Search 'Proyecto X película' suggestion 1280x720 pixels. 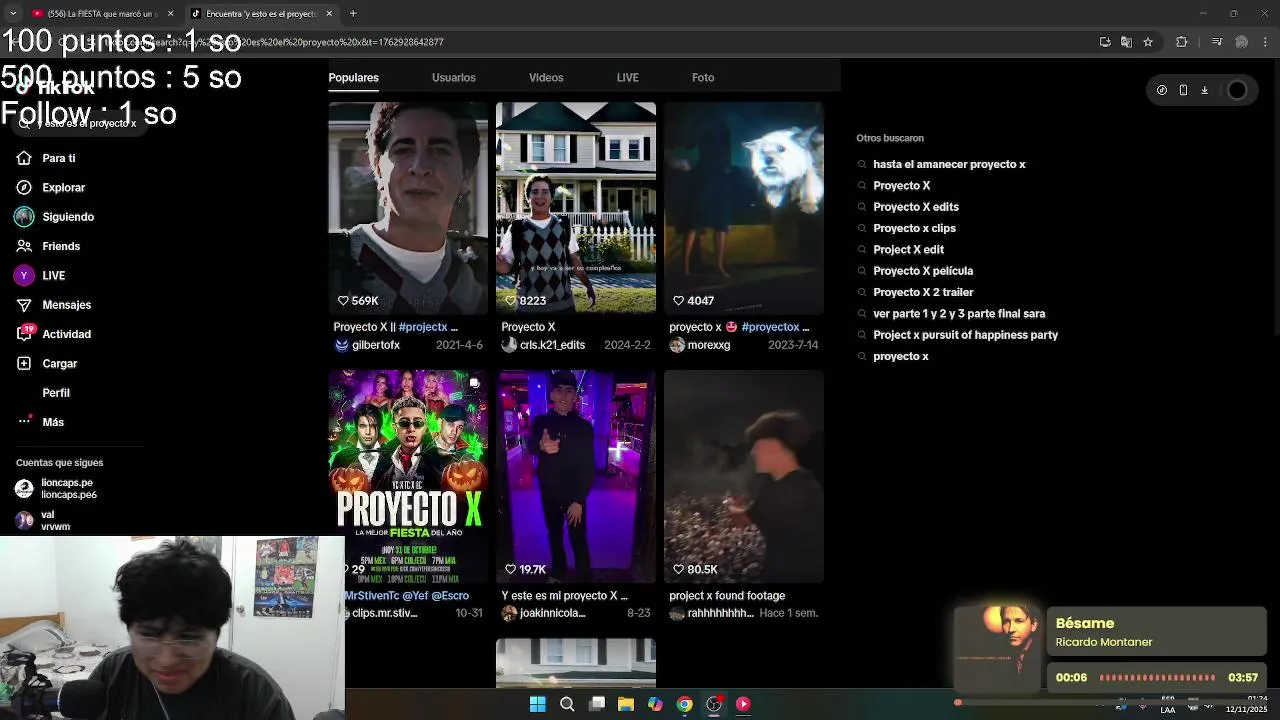pos(922,271)
